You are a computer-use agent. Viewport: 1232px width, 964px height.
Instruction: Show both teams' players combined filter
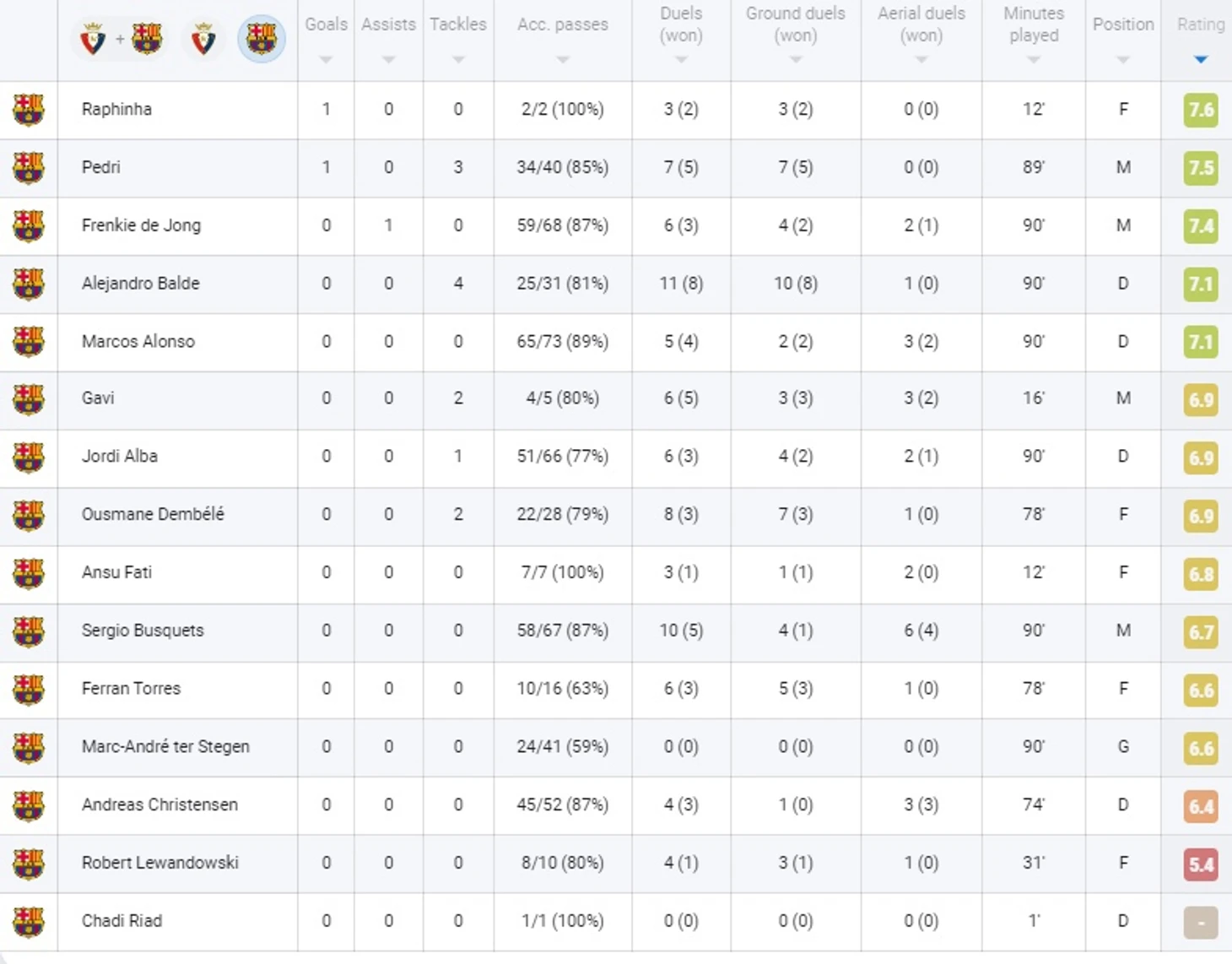119,39
